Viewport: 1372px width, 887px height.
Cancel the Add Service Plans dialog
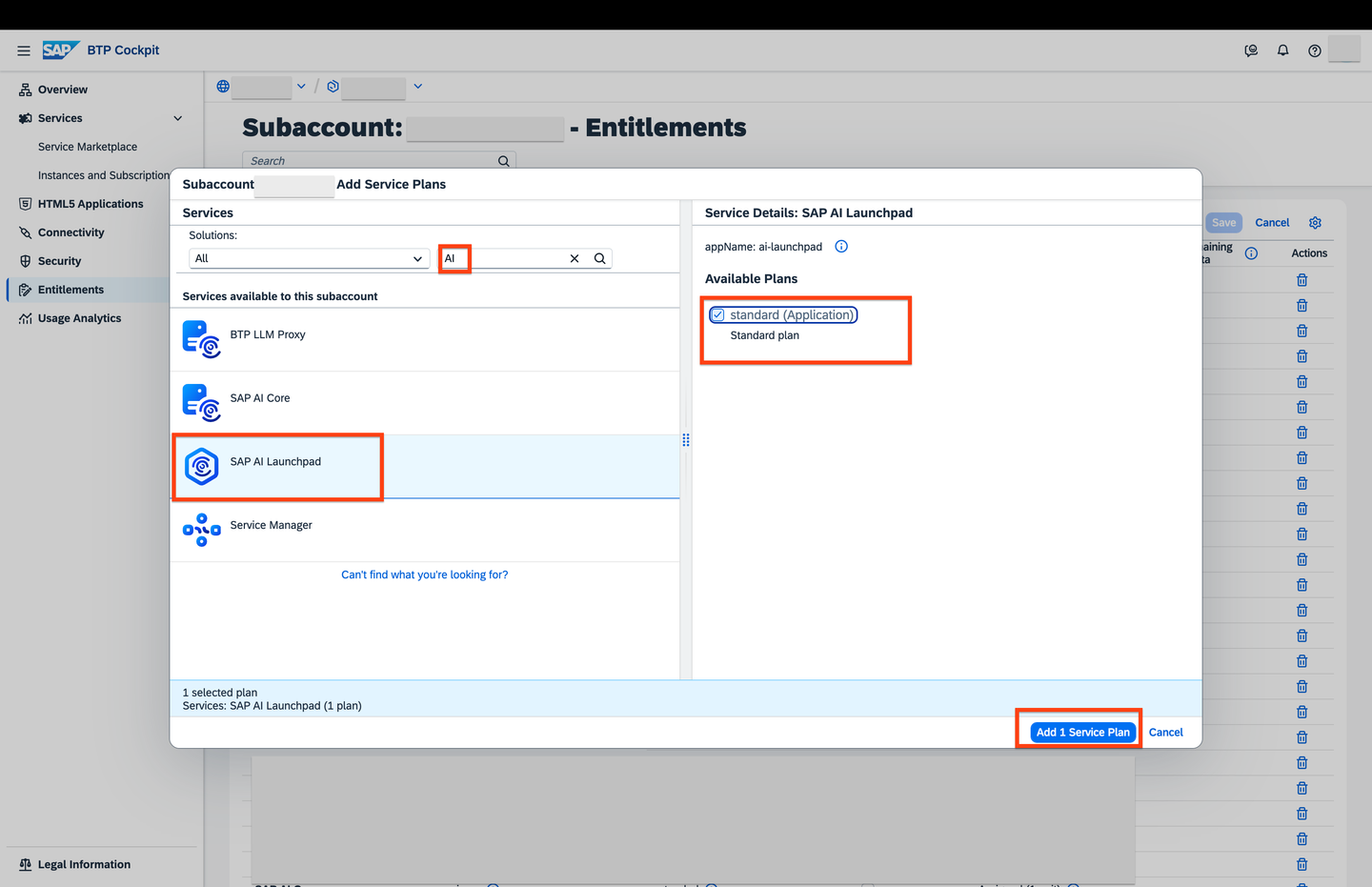coord(1166,732)
